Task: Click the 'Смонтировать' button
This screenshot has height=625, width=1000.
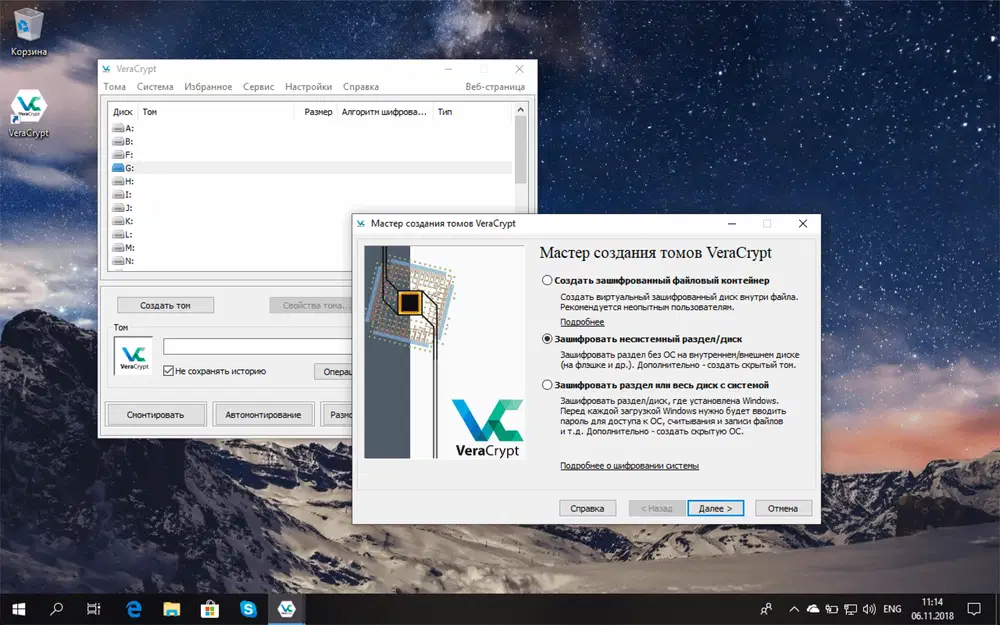Action: [155, 415]
